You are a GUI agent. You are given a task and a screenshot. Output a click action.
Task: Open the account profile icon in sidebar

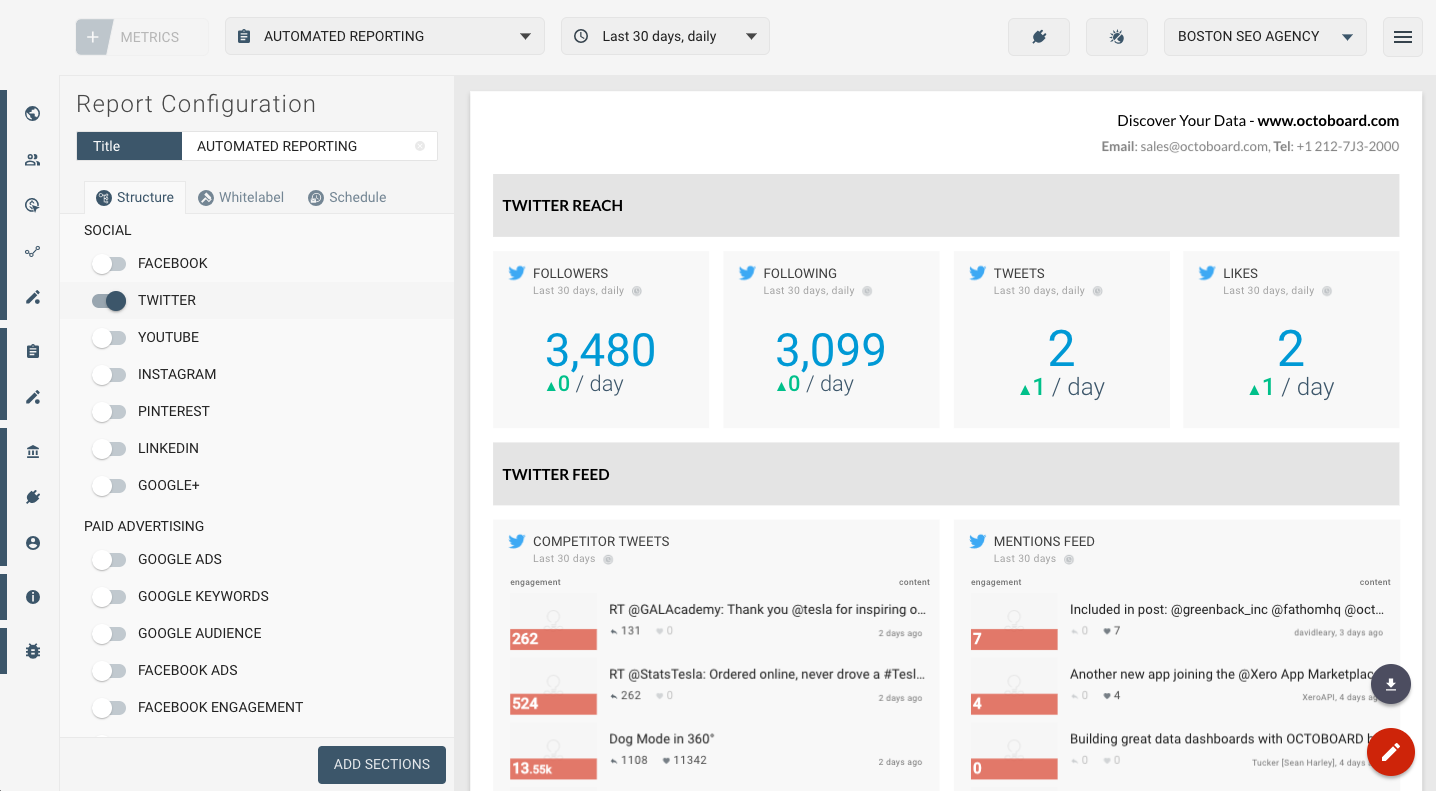pos(33,543)
